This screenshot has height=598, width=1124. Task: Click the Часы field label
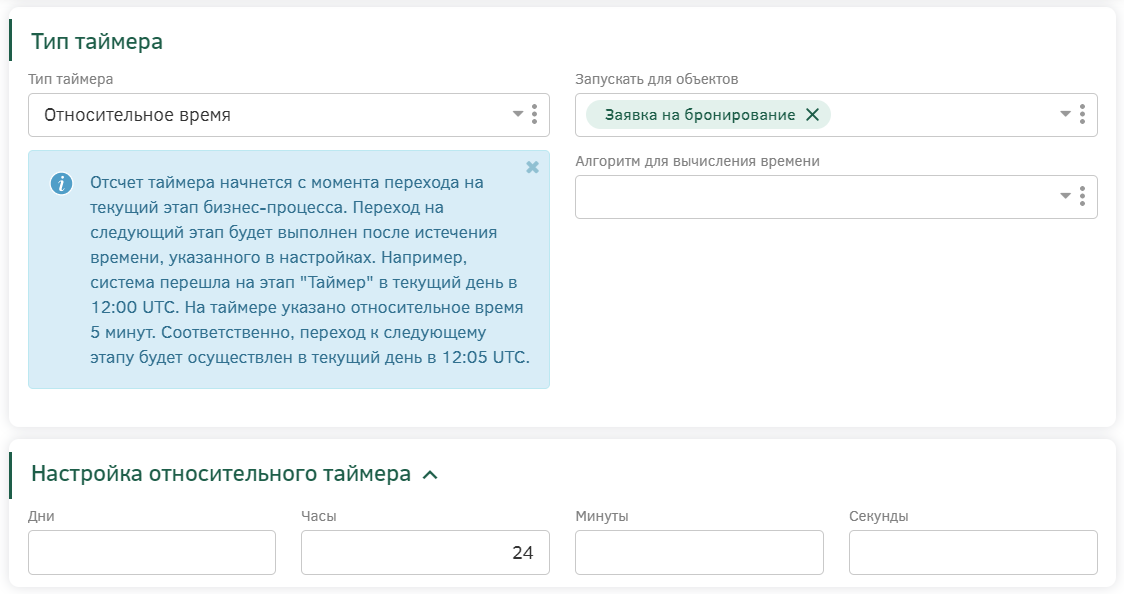coord(319,516)
